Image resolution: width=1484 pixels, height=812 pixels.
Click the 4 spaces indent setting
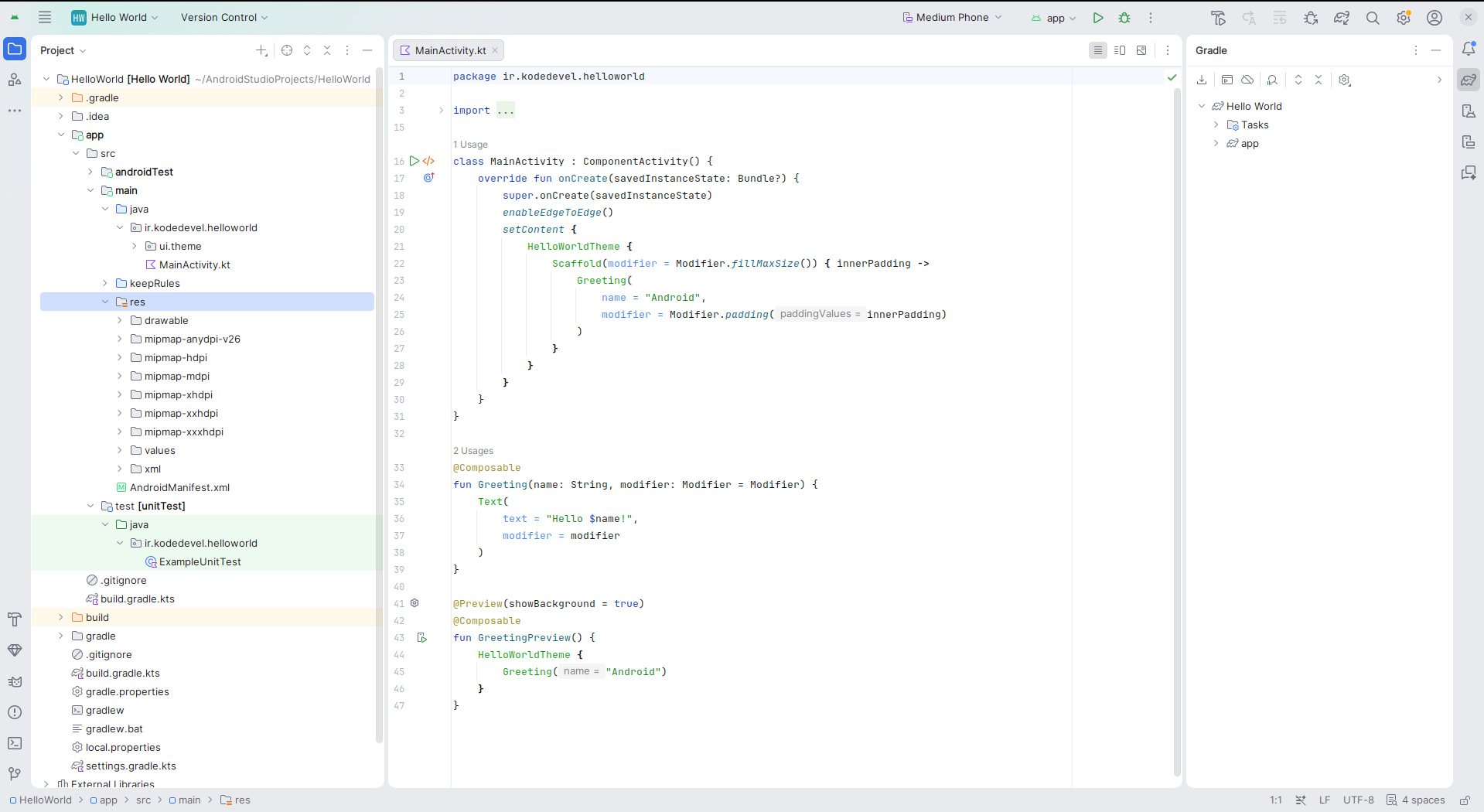point(1415,800)
